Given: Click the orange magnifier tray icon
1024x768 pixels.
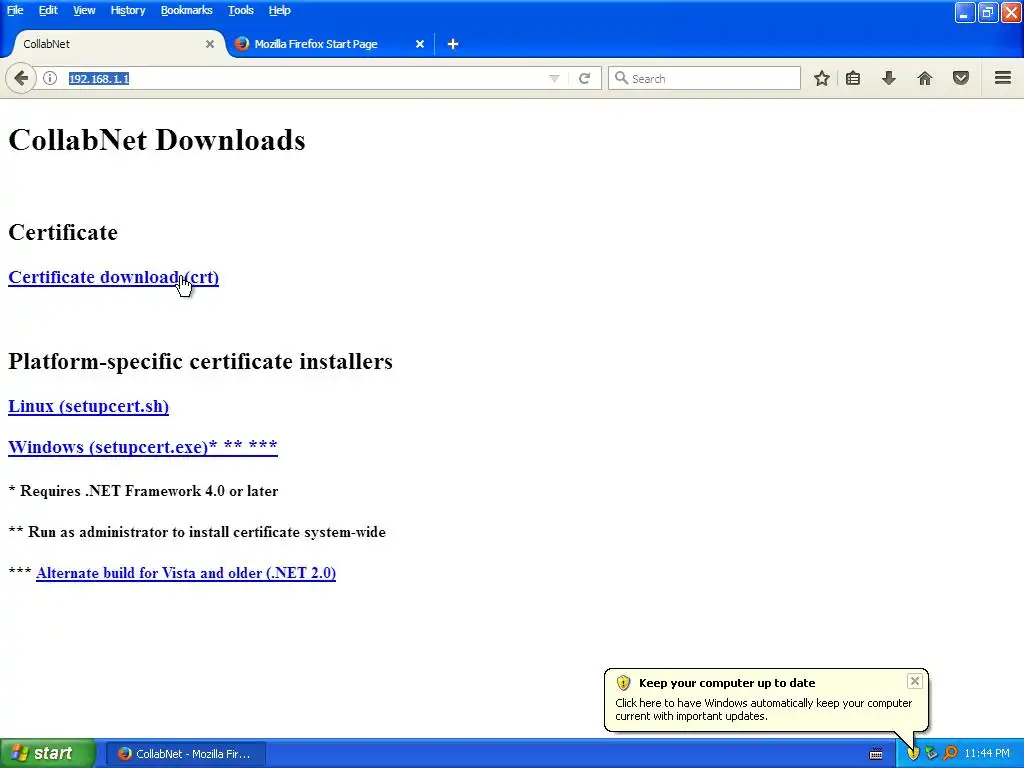Looking at the screenshot, I should pos(950,754).
